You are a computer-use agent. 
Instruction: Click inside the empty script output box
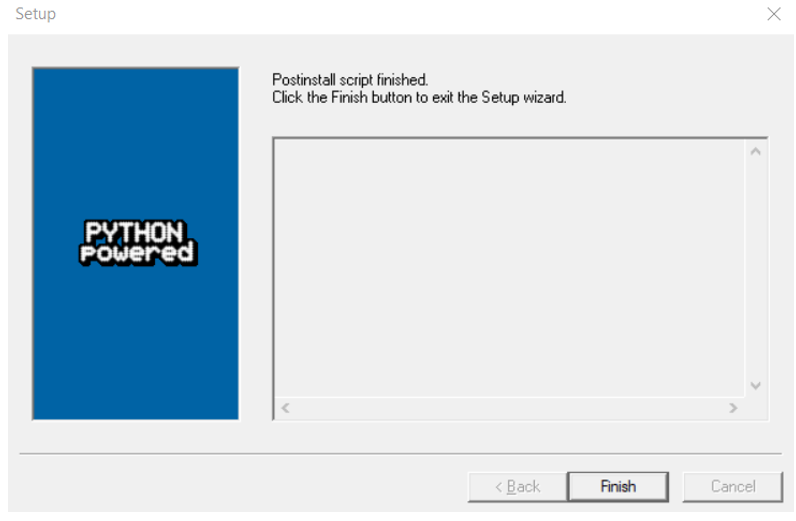coord(510,268)
